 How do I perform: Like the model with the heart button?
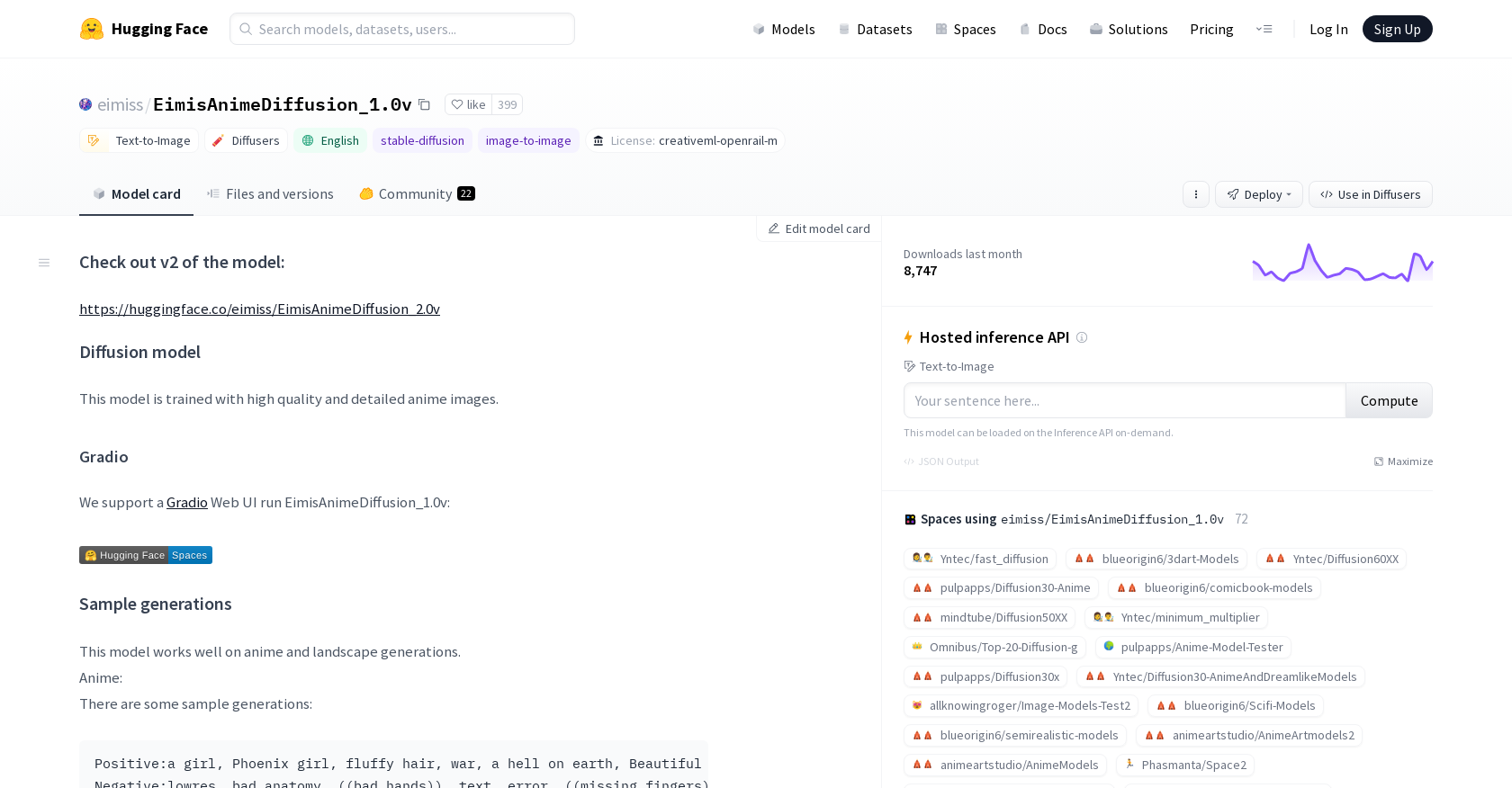coord(468,104)
